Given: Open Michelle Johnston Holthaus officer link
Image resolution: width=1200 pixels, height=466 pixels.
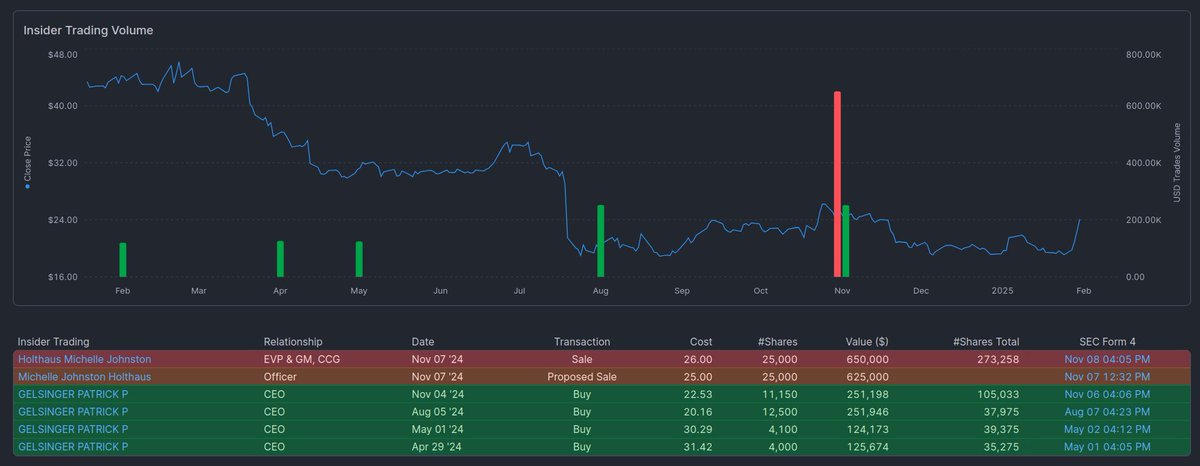Looking at the screenshot, I should tap(85, 376).
